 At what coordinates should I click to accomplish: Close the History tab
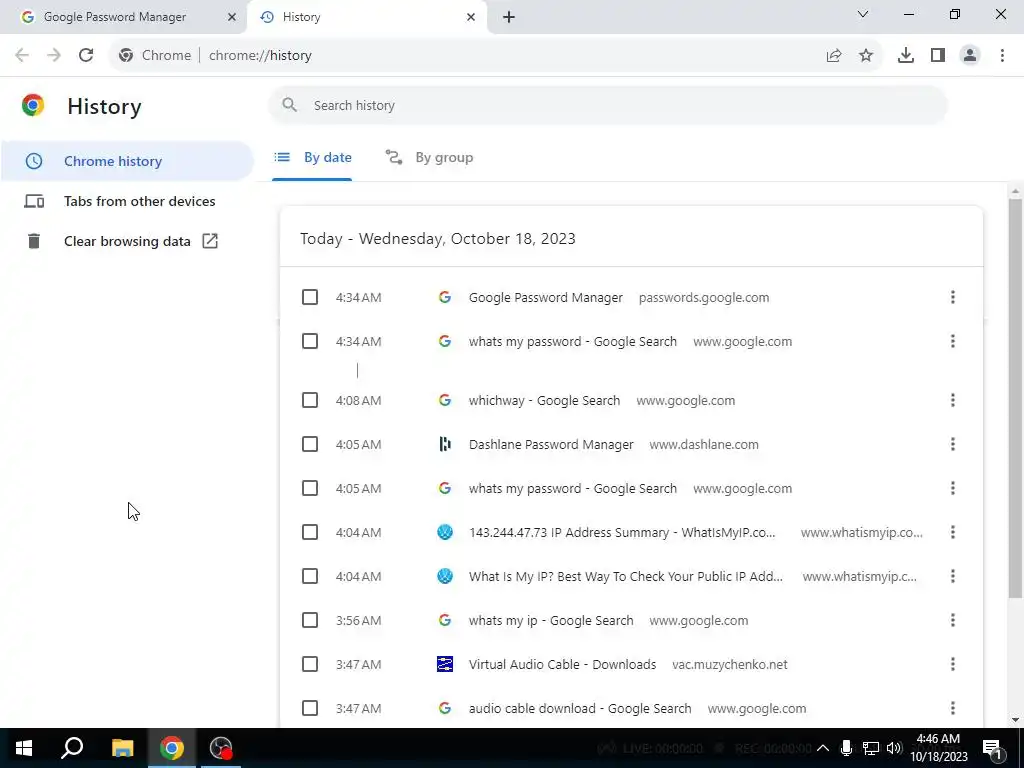tap(471, 17)
